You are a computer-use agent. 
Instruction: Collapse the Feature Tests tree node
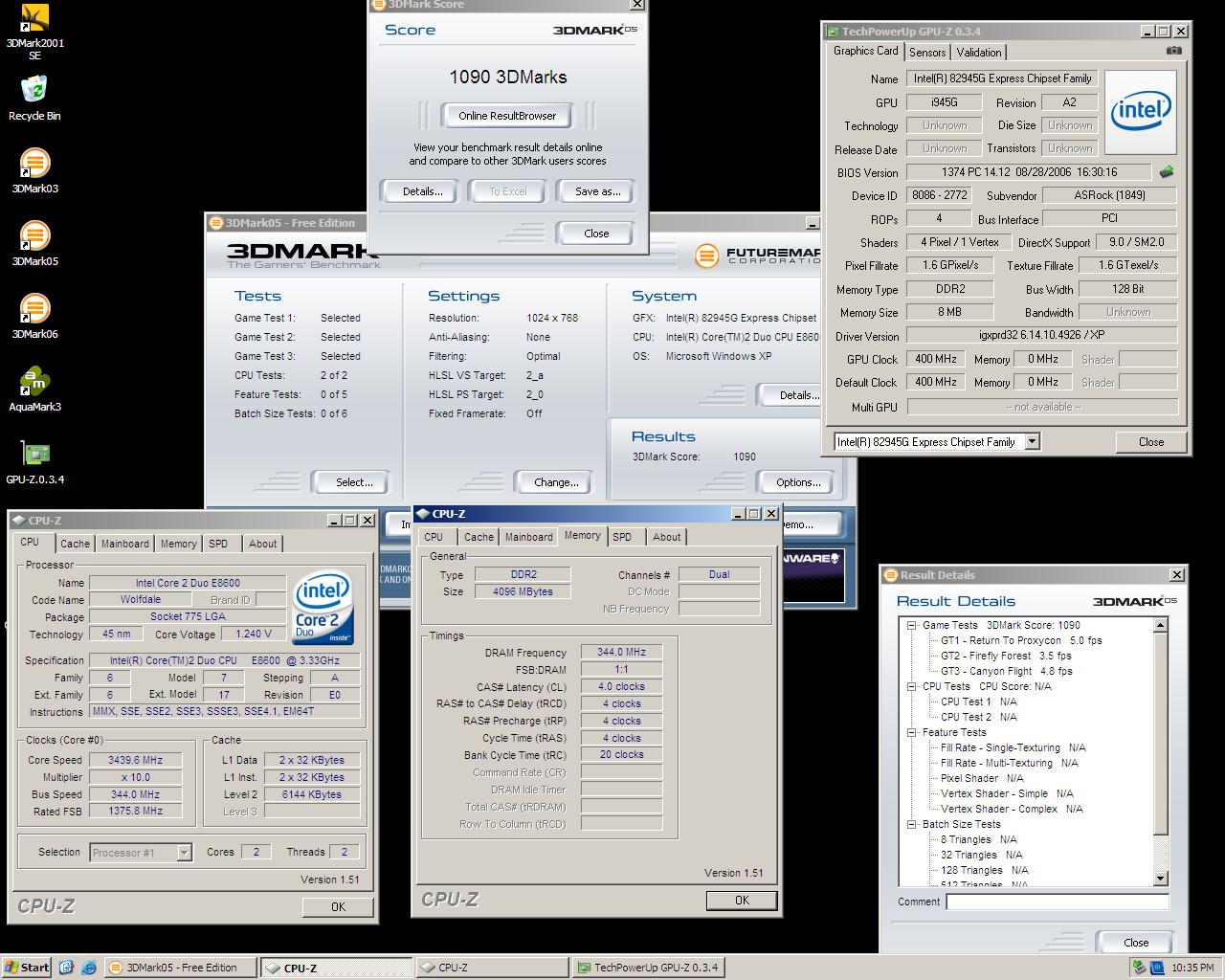point(913,732)
